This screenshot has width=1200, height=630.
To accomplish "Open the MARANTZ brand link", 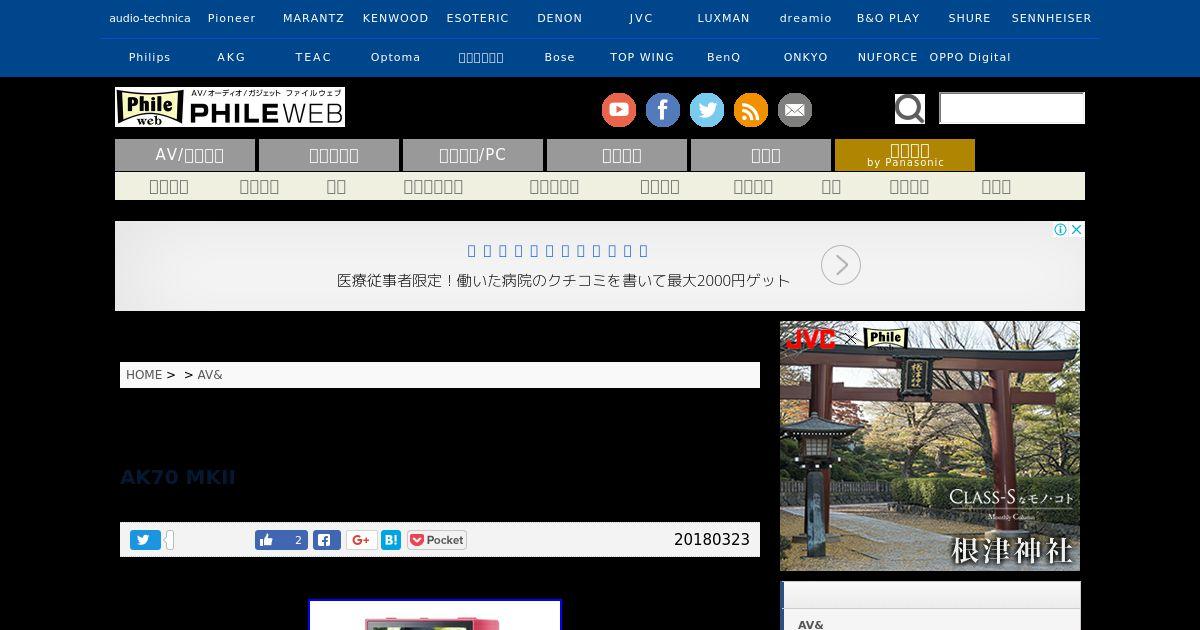I will click(314, 18).
